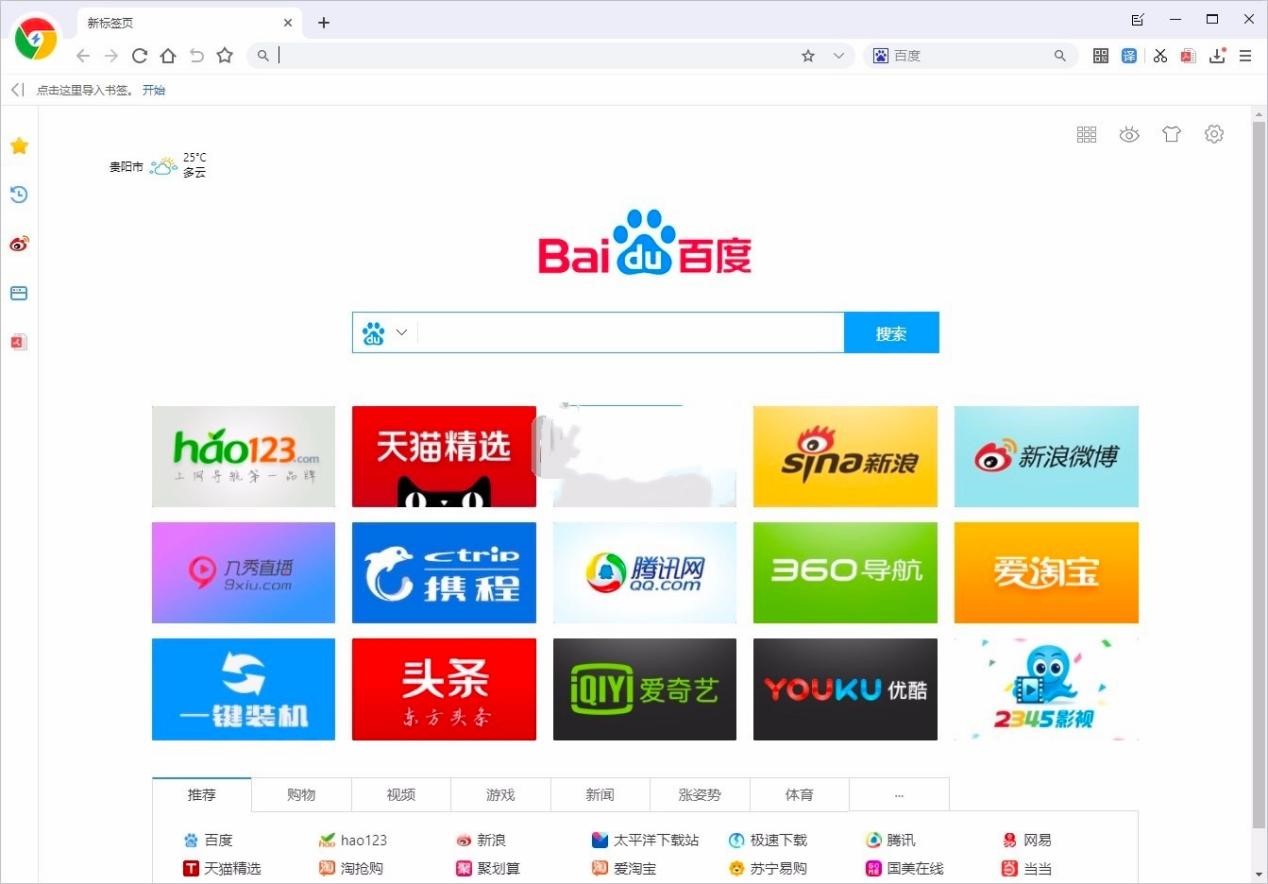Screen dimensions: 1268x884
Task: Open the QR code scanner icon
Action: [1100, 55]
